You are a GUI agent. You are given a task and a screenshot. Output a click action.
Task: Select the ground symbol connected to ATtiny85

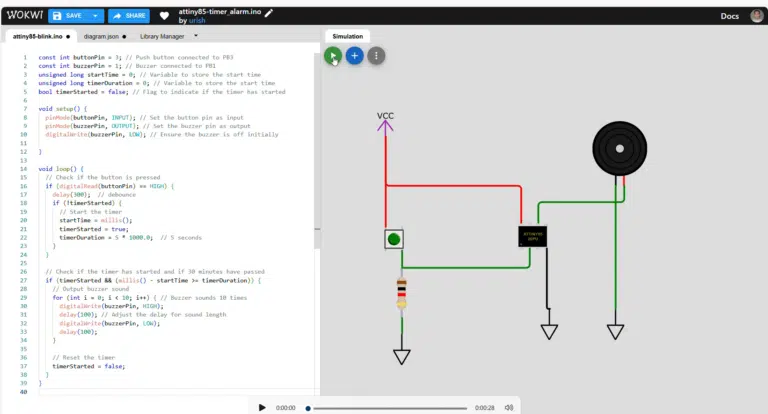click(549, 332)
